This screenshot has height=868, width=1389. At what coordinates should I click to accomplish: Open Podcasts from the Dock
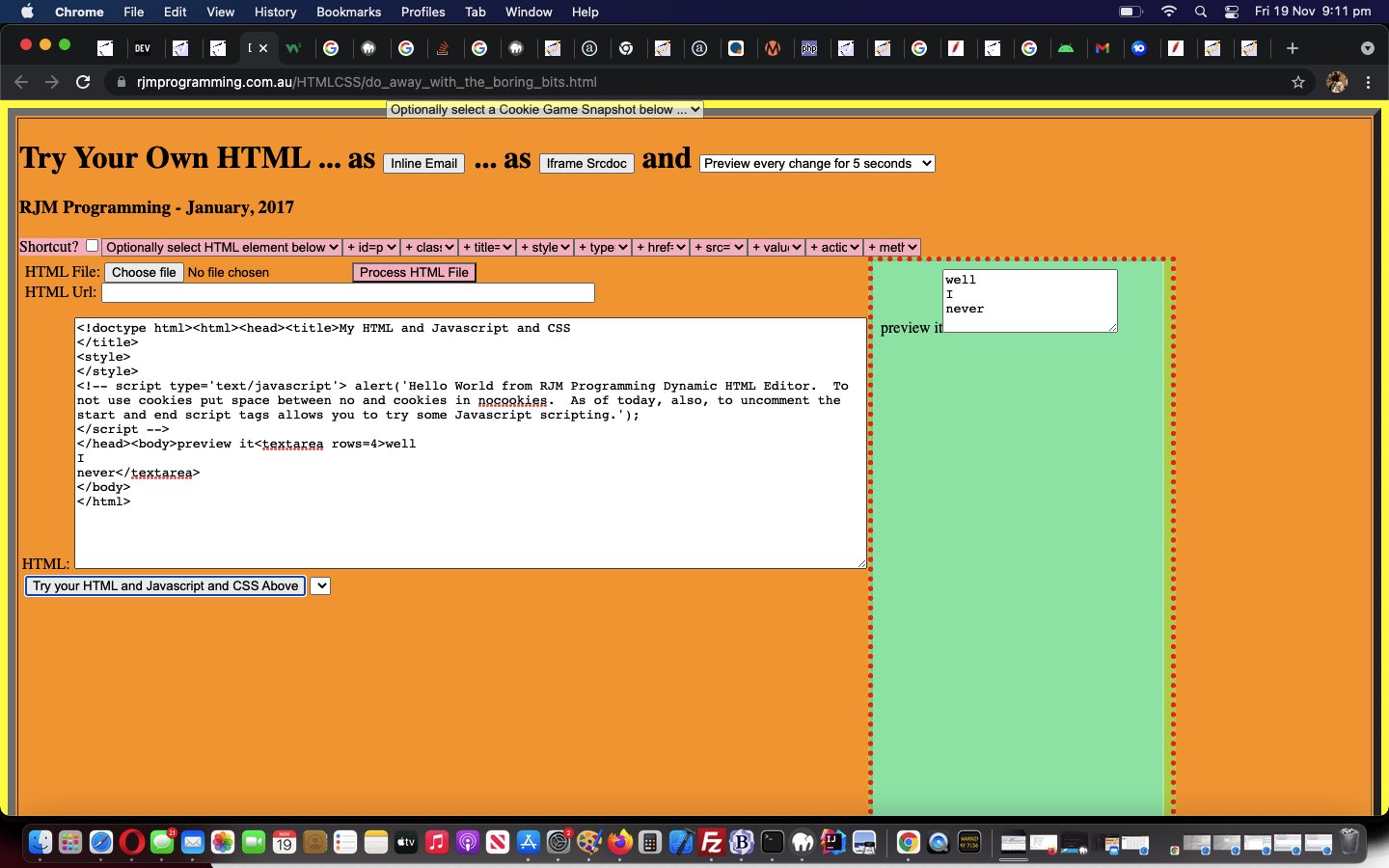point(467,842)
